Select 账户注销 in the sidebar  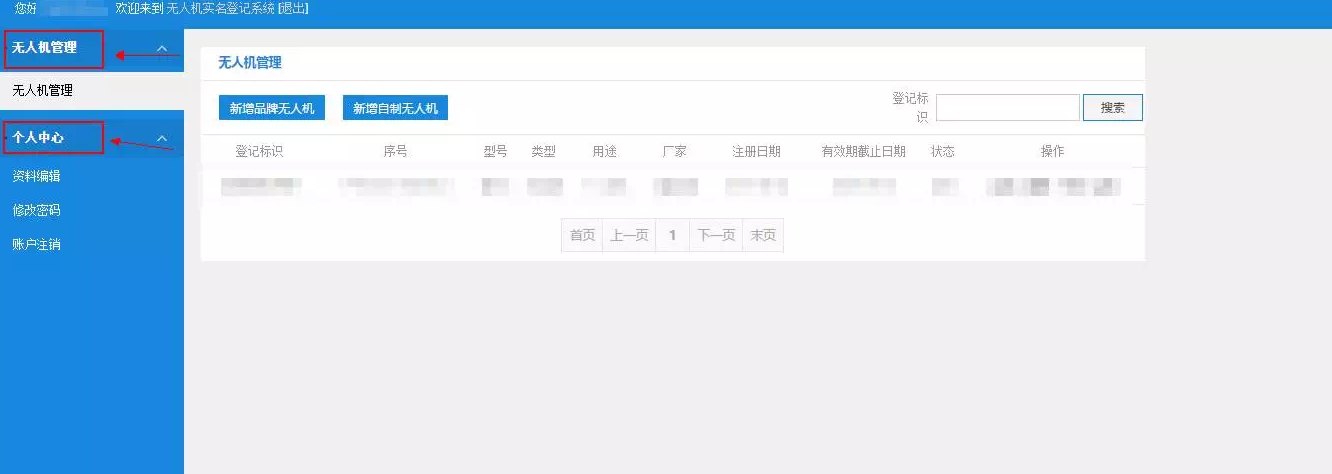[36, 244]
